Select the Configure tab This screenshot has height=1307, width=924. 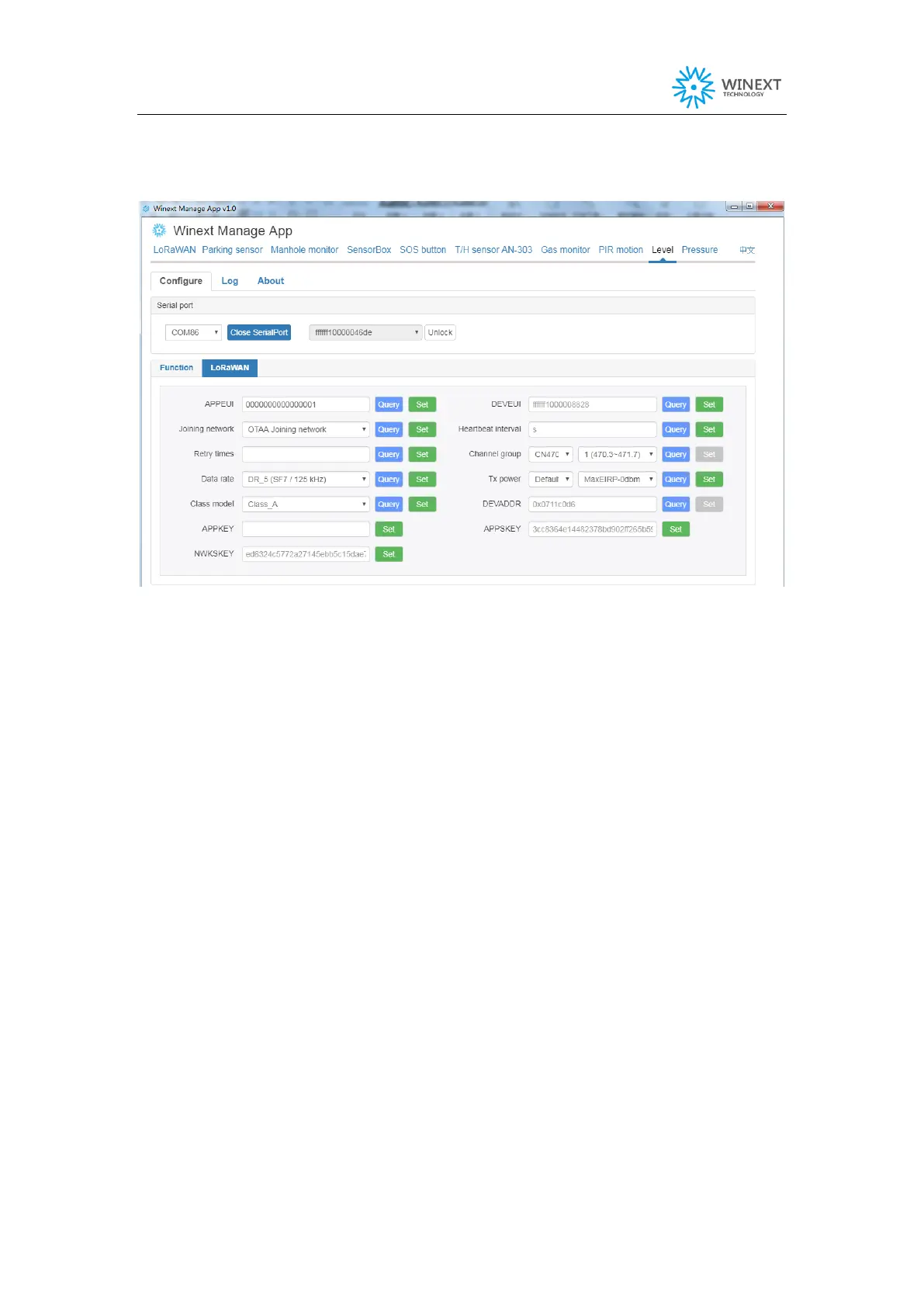click(181, 281)
